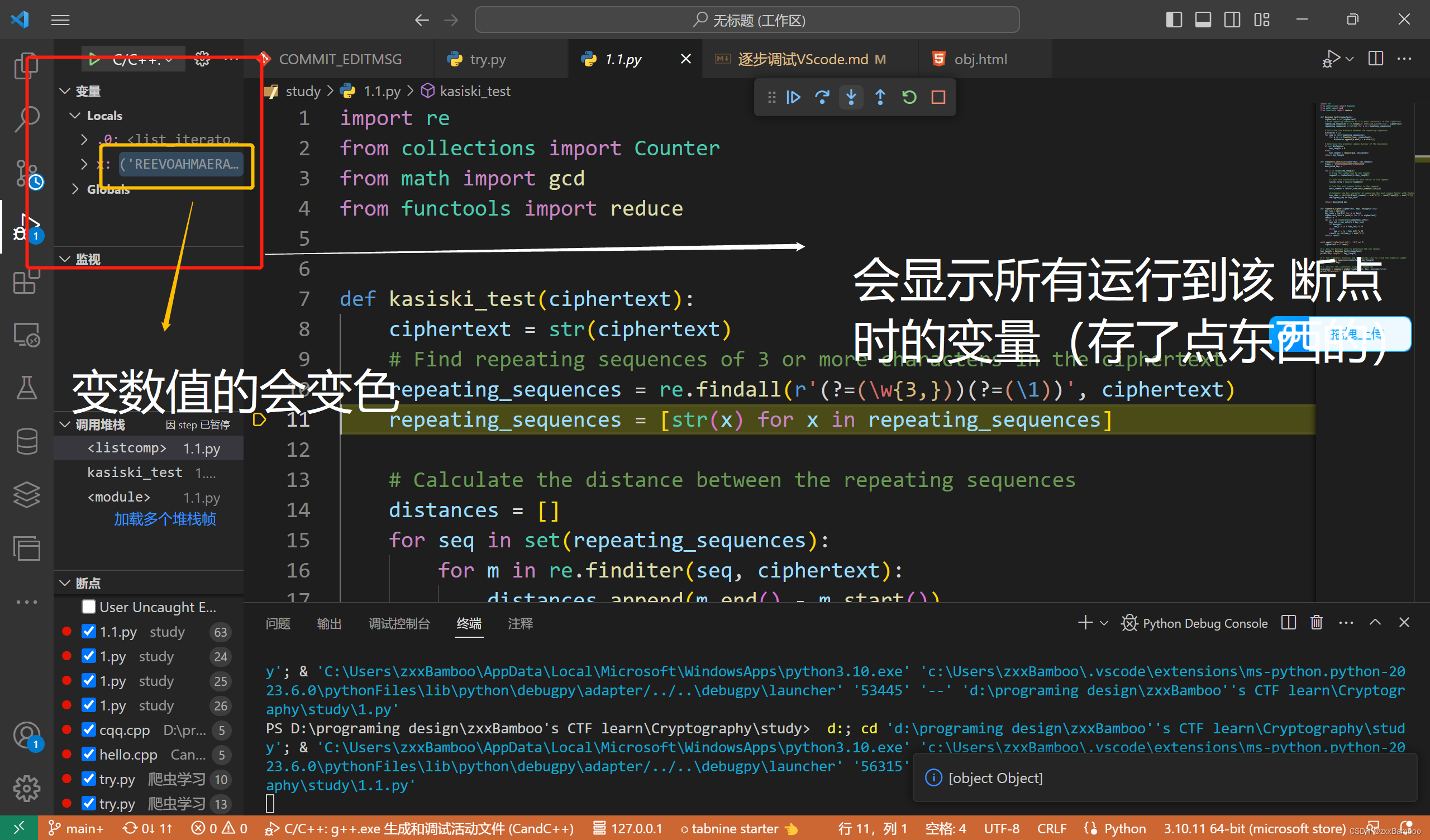The width and height of the screenshot is (1430, 840).
Task: Open the Extensions view in activity bar
Action: [x=26, y=281]
